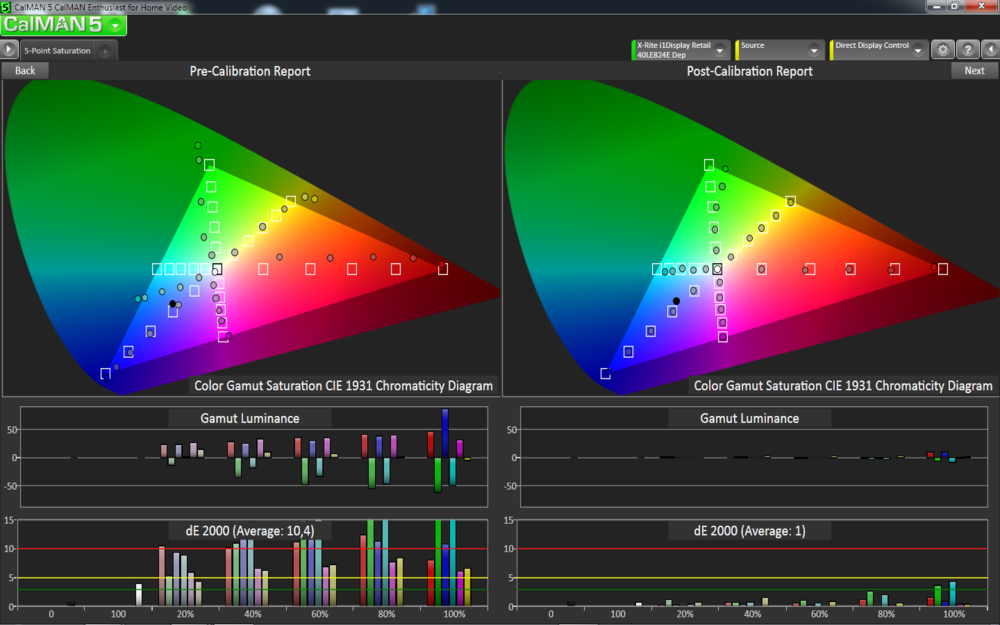
Task: Click the tall blue bar in the pre-calibration Gamut Luminance chart
Action: 443,435
